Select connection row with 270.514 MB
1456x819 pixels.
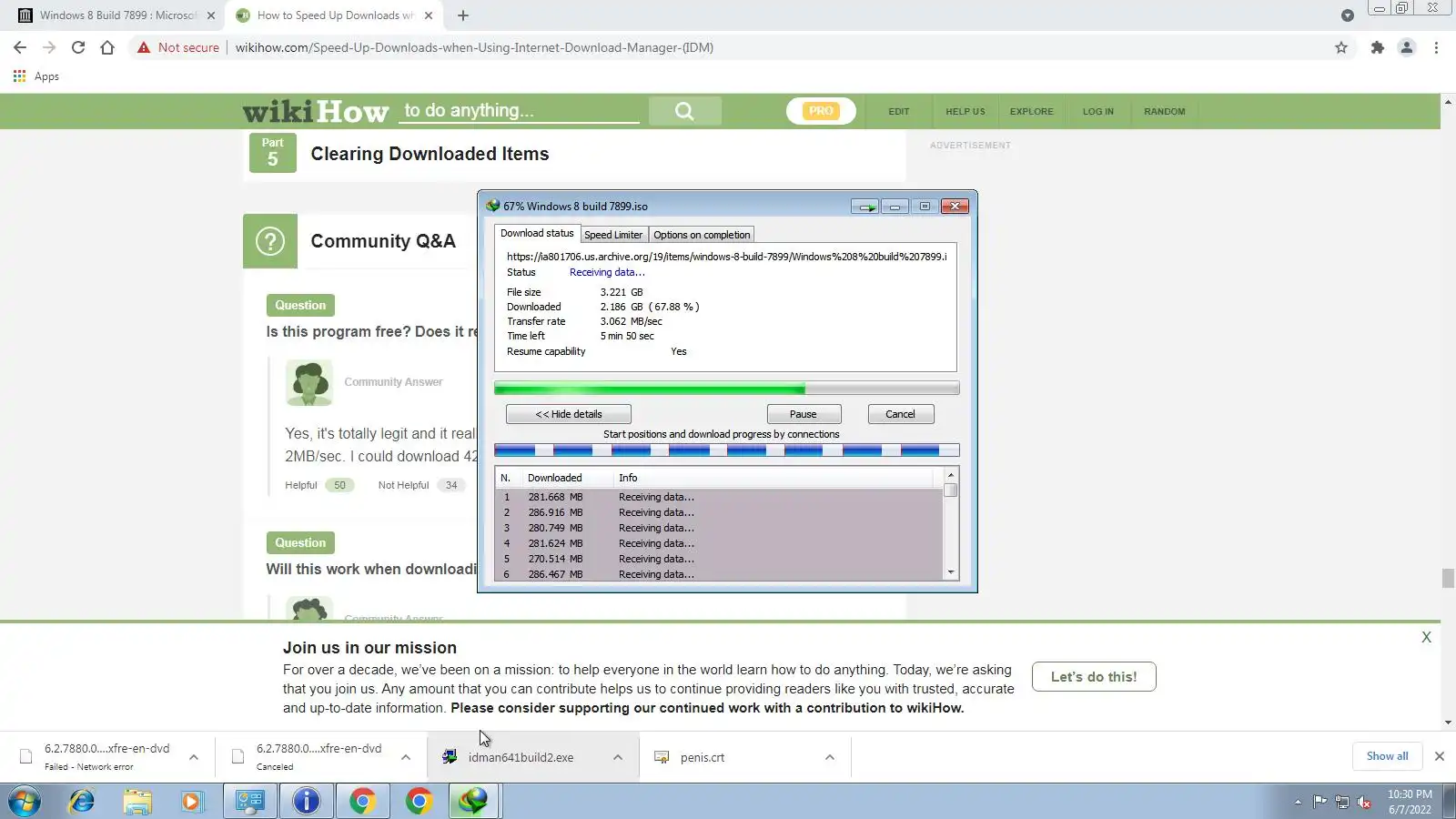[719, 559]
